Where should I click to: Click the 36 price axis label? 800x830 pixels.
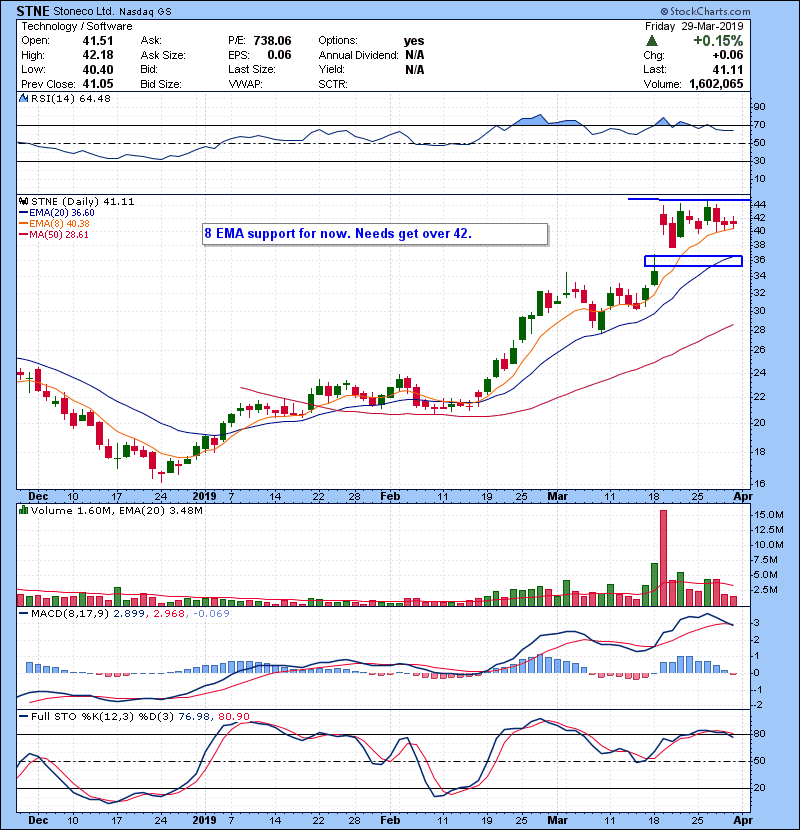[759, 260]
